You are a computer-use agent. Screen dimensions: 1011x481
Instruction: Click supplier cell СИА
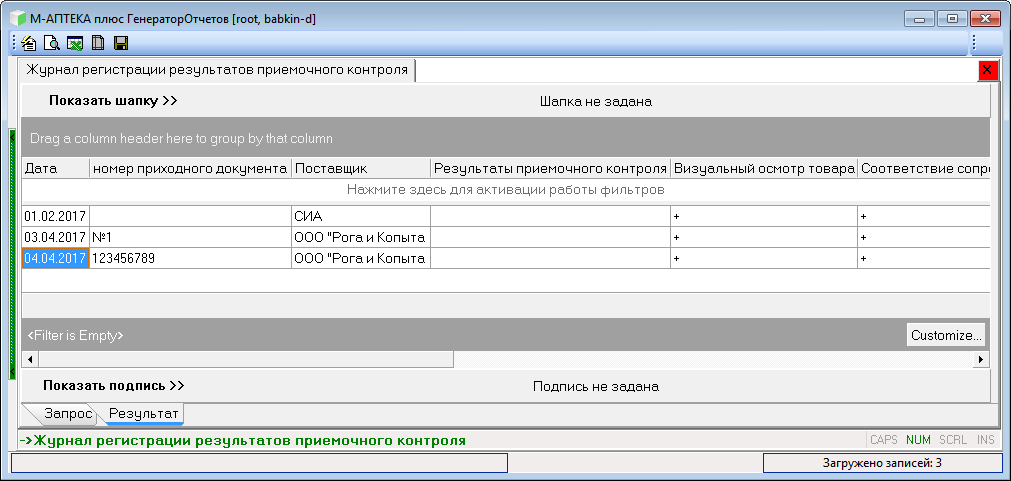pos(360,216)
